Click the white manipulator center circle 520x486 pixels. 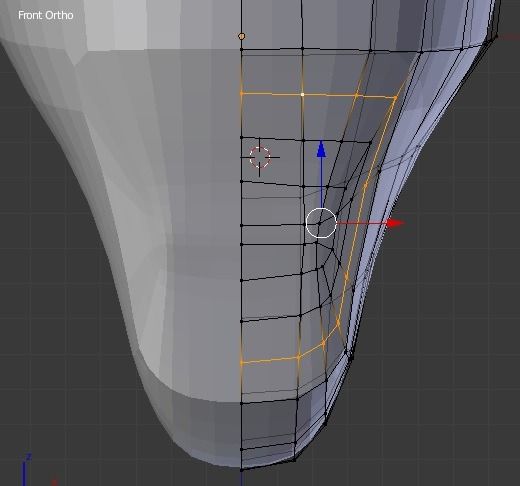[x=321, y=223]
